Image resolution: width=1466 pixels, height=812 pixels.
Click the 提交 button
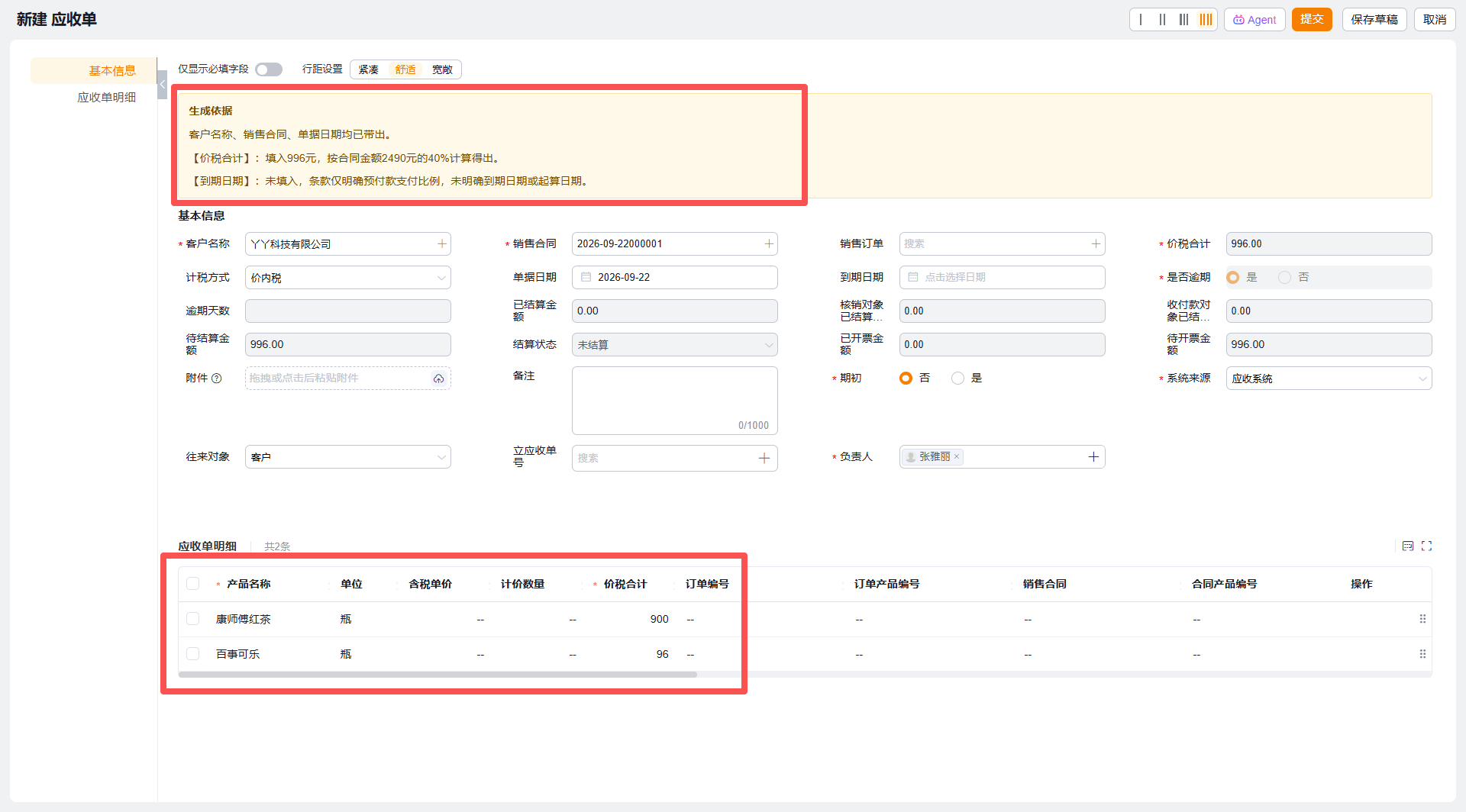click(x=1312, y=20)
